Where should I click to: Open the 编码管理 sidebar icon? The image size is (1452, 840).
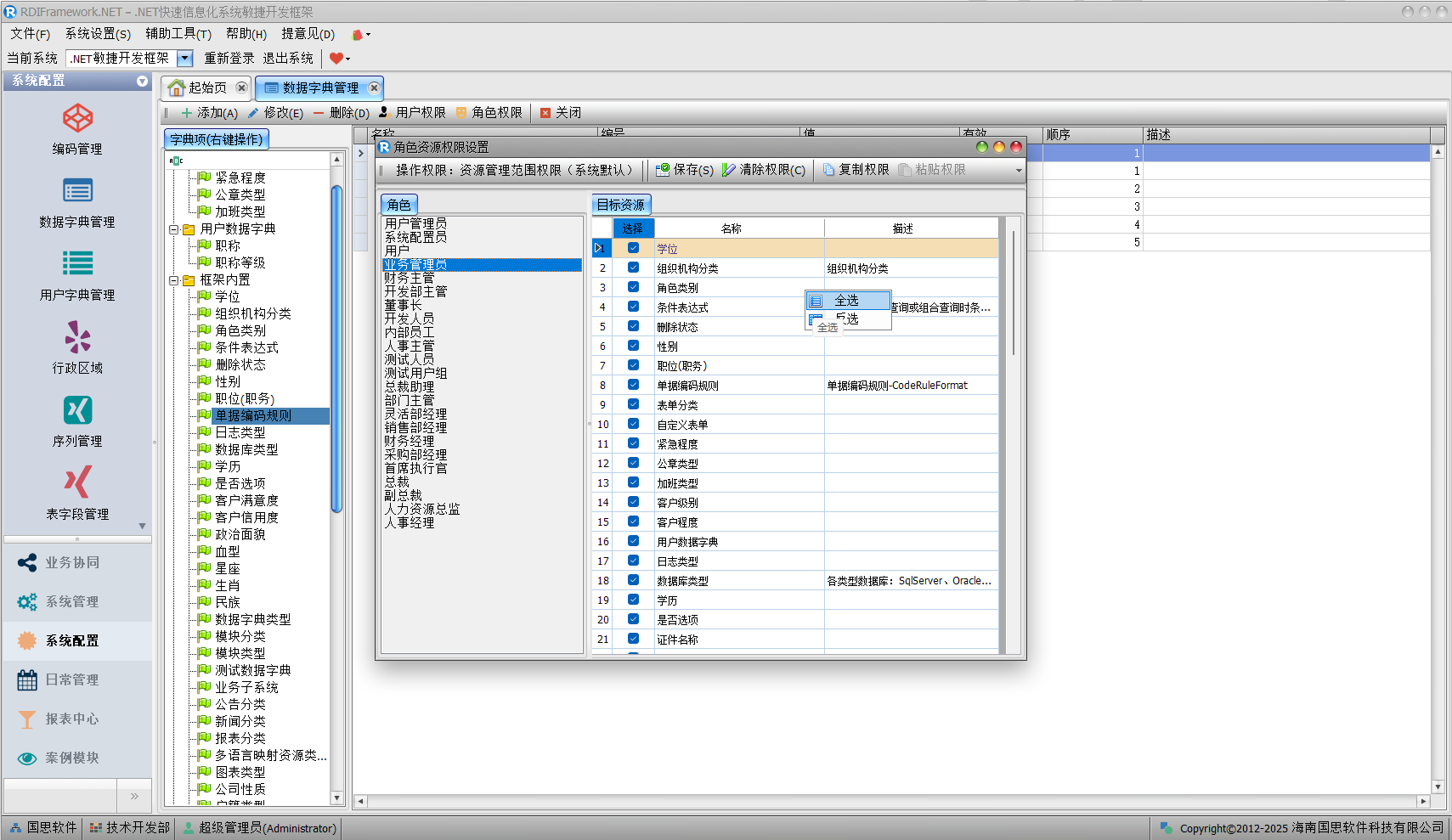(77, 119)
